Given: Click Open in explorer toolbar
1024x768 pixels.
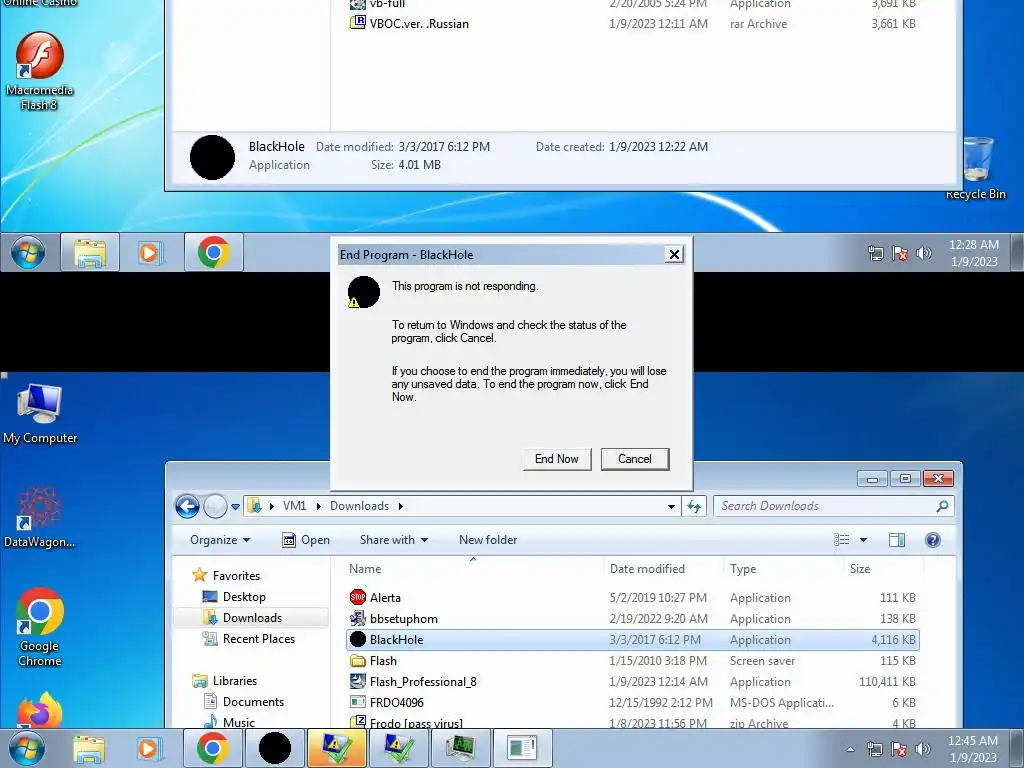Looking at the screenshot, I should point(306,540).
